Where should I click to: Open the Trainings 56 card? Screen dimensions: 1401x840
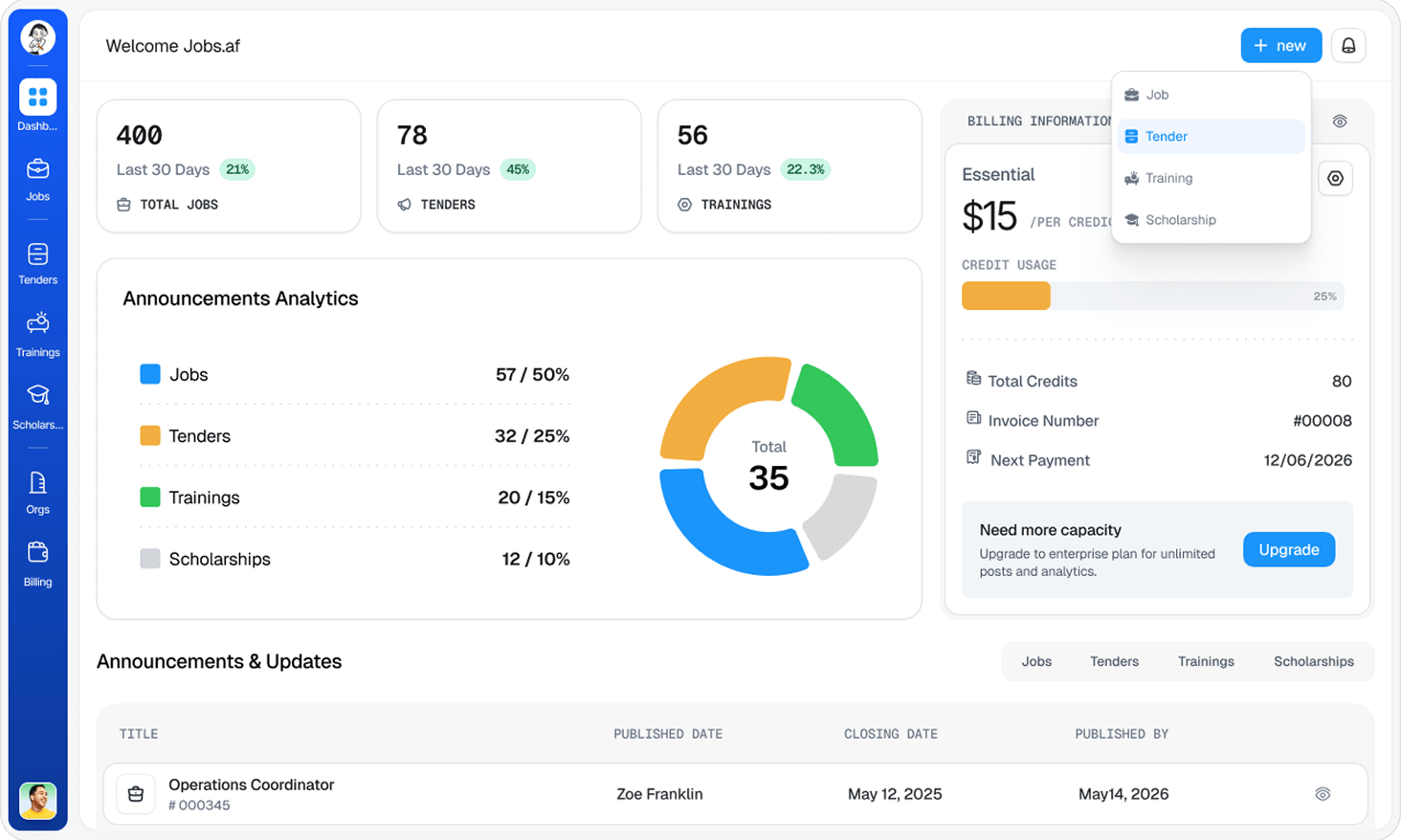click(x=789, y=166)
